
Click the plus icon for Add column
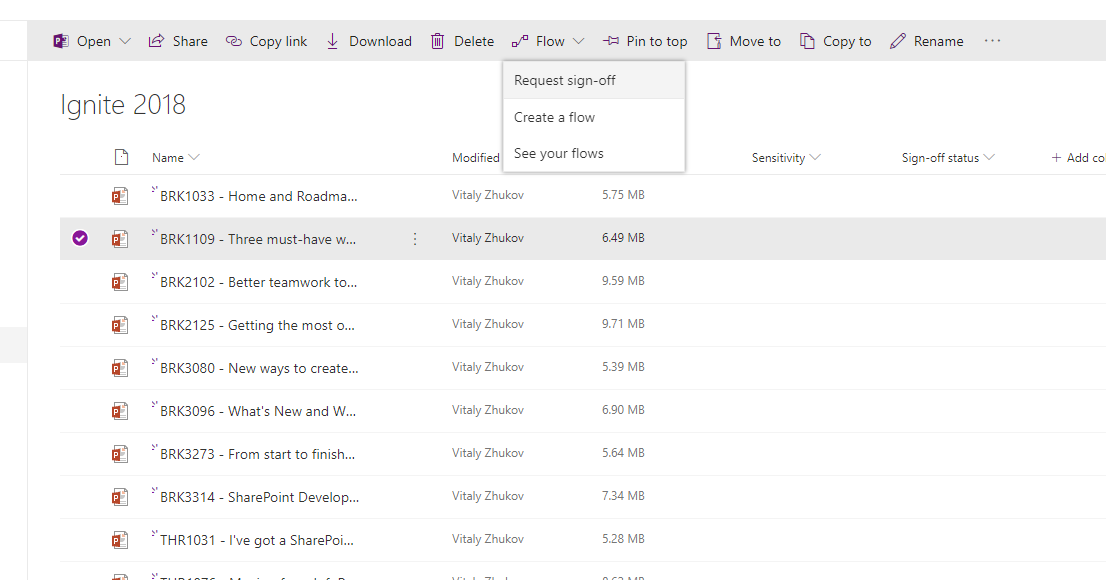point(1057,157)
